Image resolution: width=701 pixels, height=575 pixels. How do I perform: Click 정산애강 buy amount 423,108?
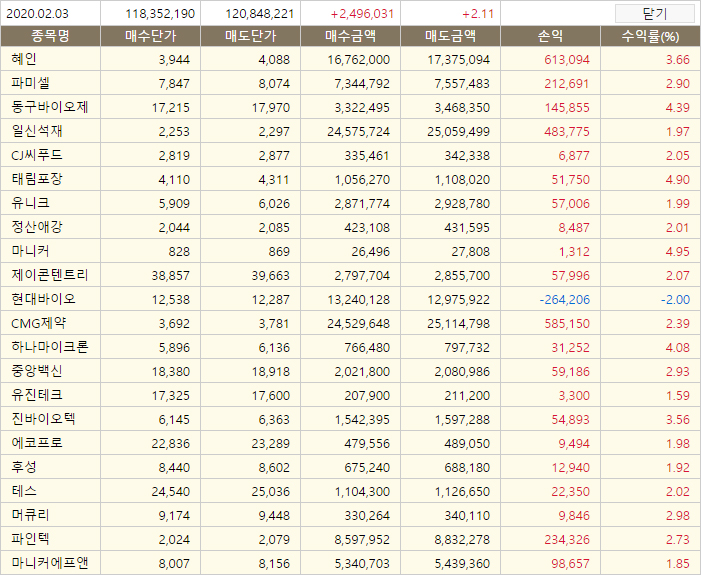pyautogui.click(x=367, y=228)
